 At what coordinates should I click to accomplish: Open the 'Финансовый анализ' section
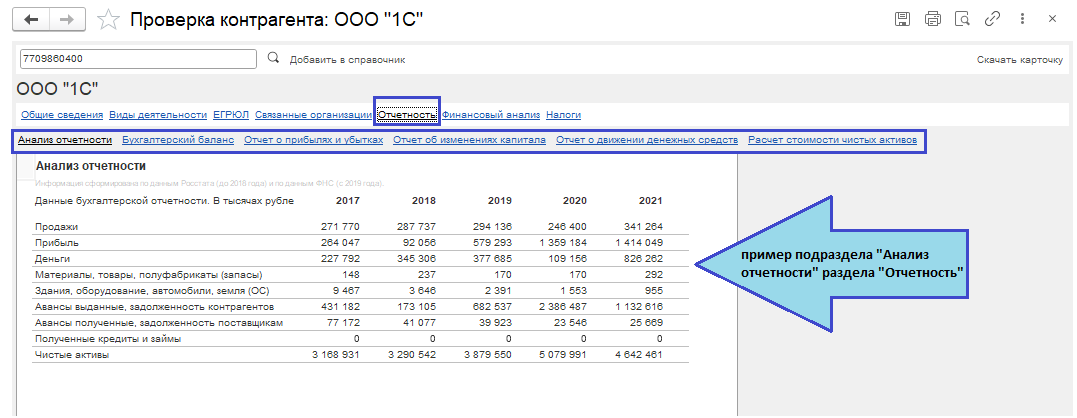point(491,115)
